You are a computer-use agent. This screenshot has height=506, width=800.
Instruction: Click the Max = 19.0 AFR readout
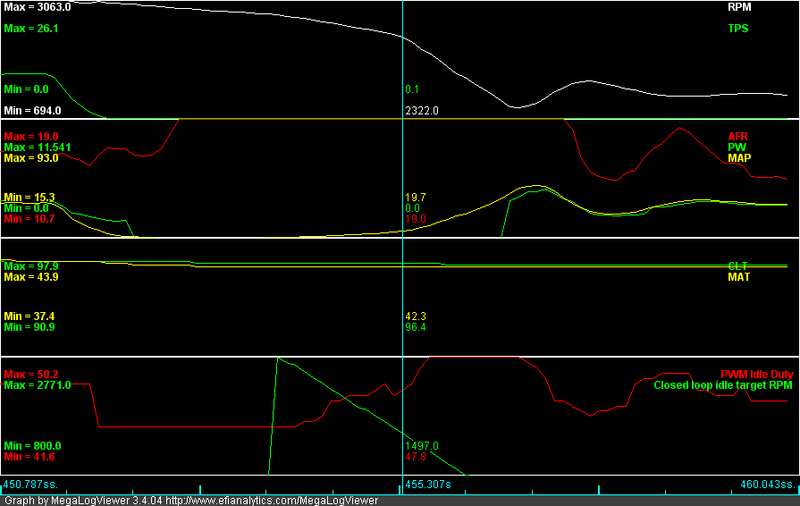[31, 135]
